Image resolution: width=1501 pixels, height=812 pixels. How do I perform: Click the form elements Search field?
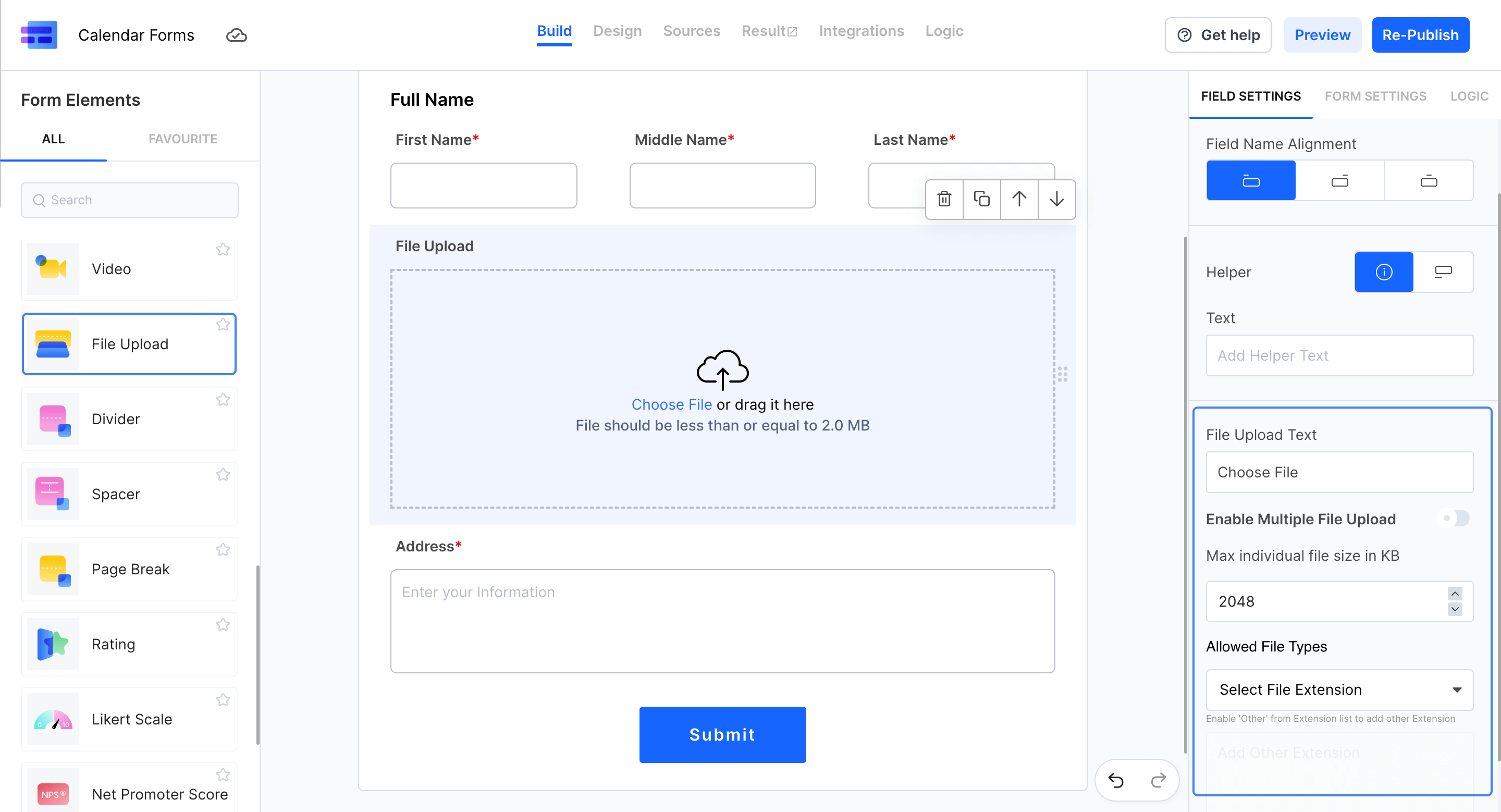click(129, 200)
